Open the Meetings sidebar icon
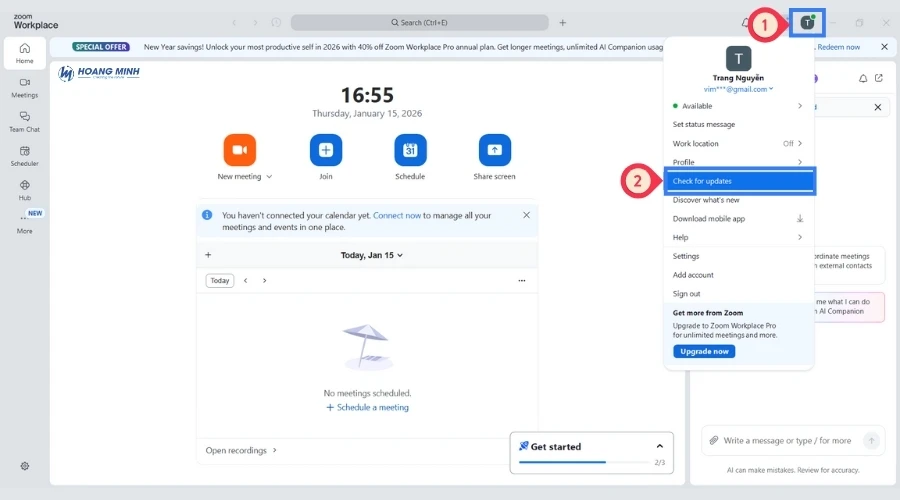Image resolution: width=900 pixels, height=500 pixels. pyautogui.click(x=24, y=88)
